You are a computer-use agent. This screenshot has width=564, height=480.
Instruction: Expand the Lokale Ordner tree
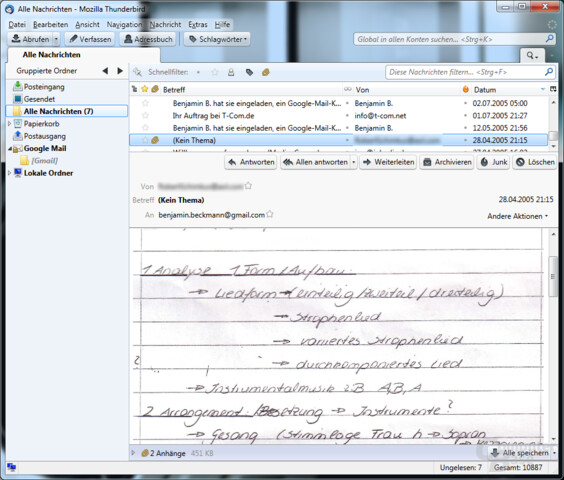(9, 173)
